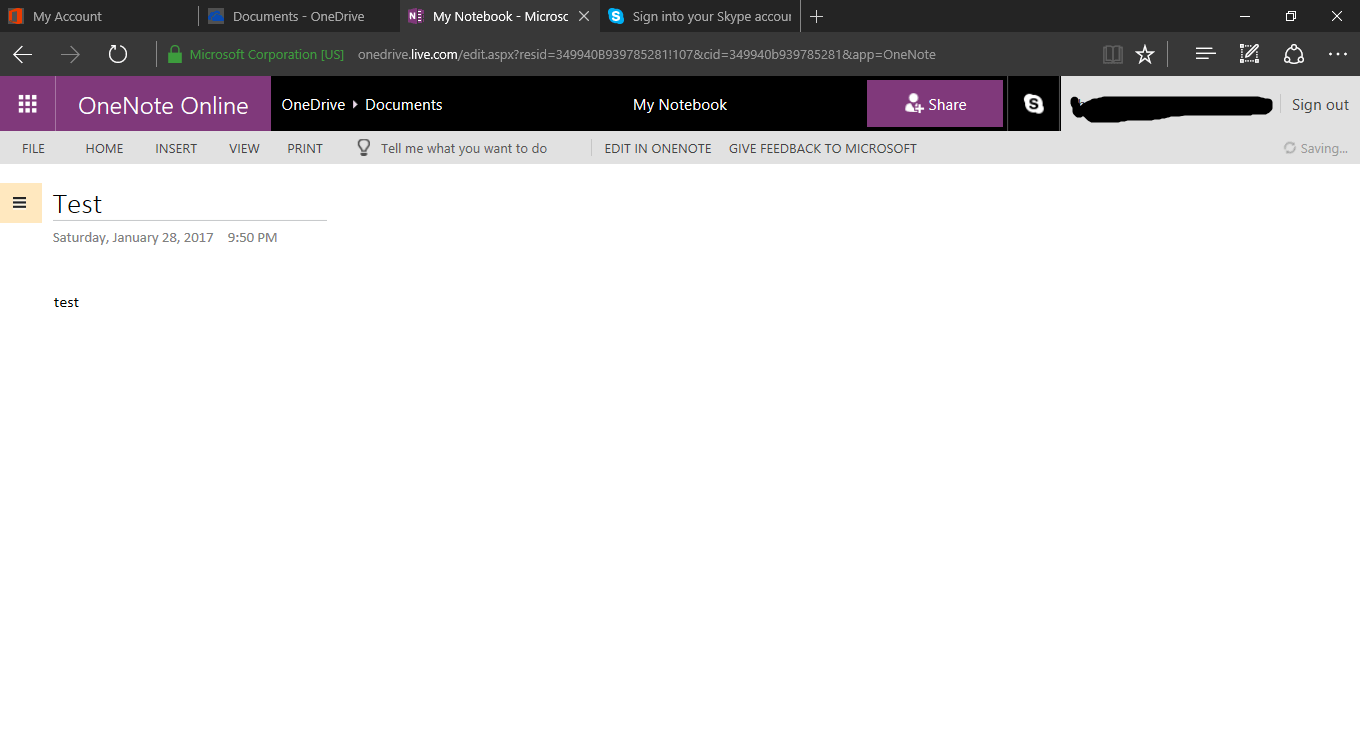The image size is (1360, 738).
Task: Click the OneNote Online brand title
Action: 163,105
